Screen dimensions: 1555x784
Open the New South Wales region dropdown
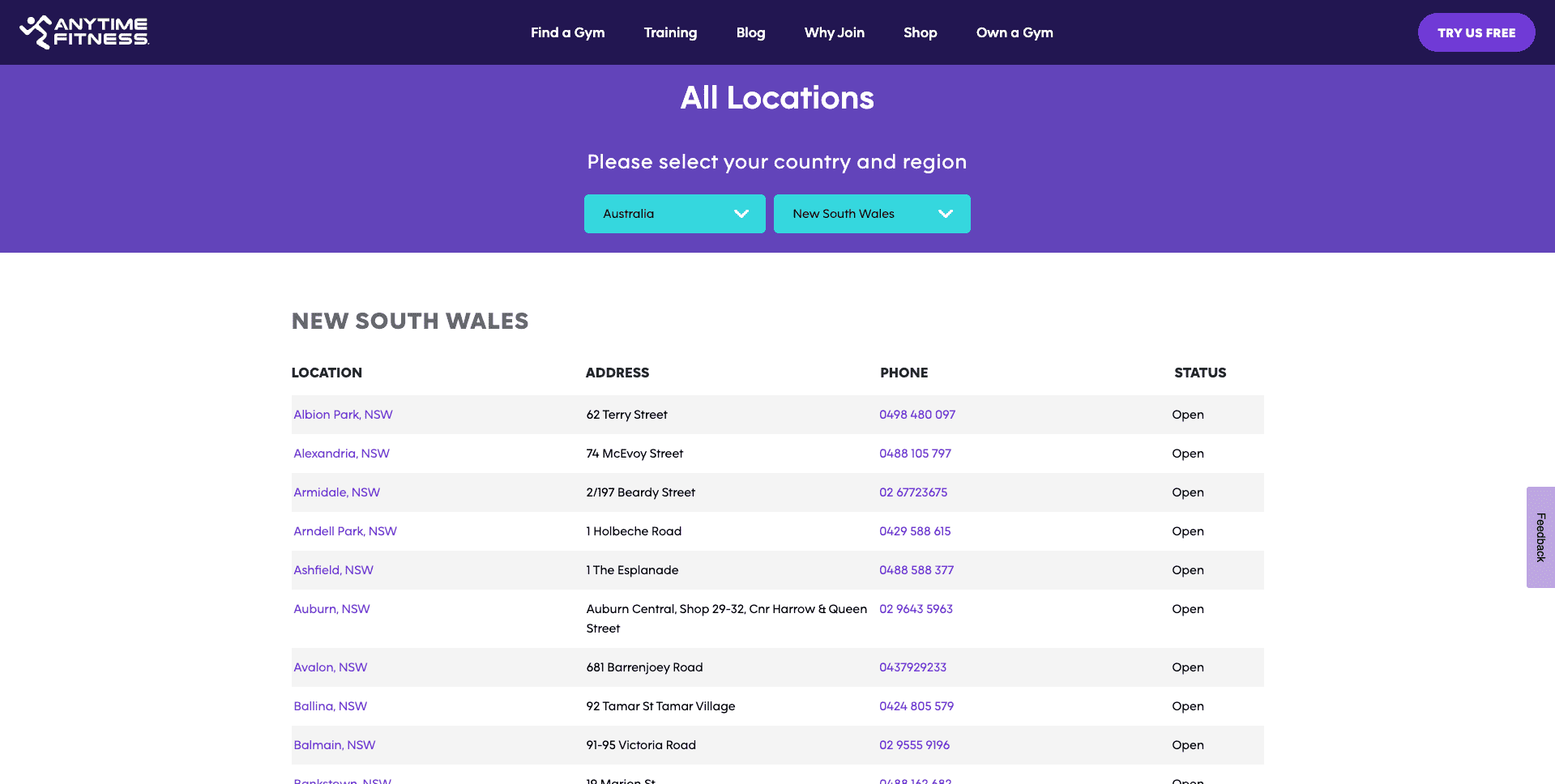pos(872,213)
